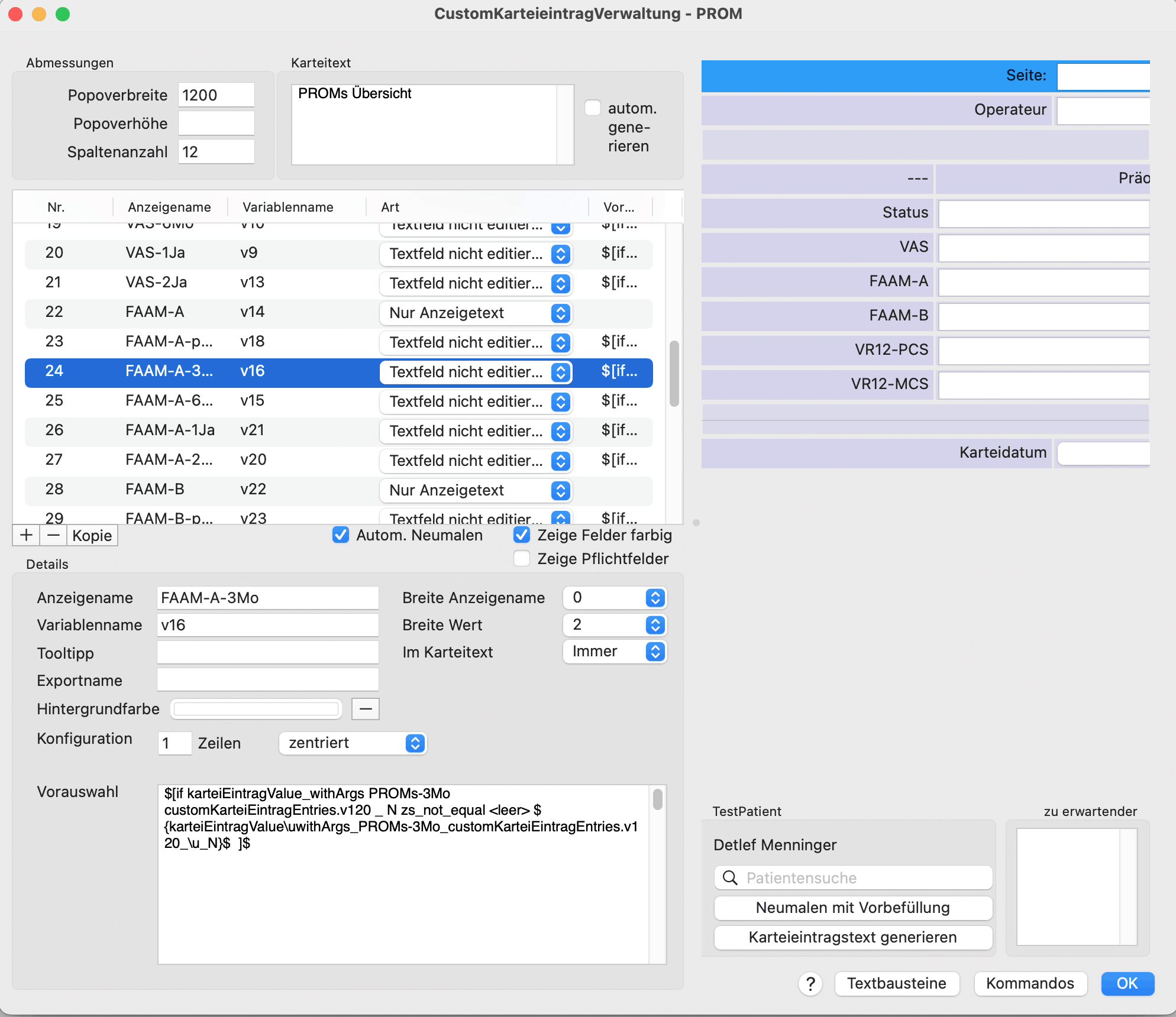The height and width of the screenshot is (1017, 1176).
Task: Open Art stepper for row 28 FAAM-B
Action: click(x=561, y=491)
